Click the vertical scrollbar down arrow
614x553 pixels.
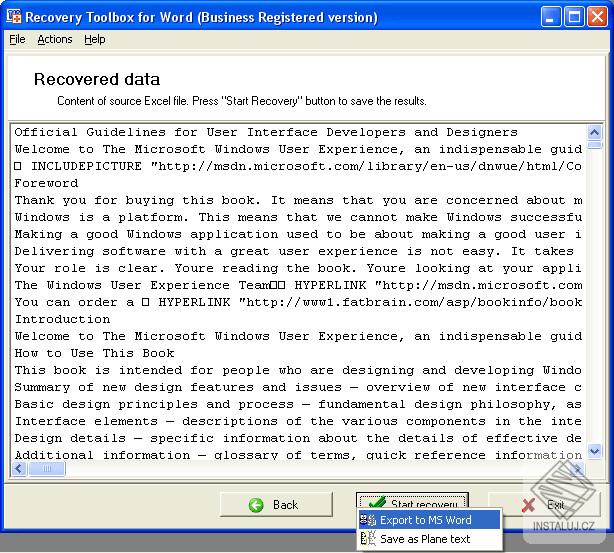(x=594, y=451)
